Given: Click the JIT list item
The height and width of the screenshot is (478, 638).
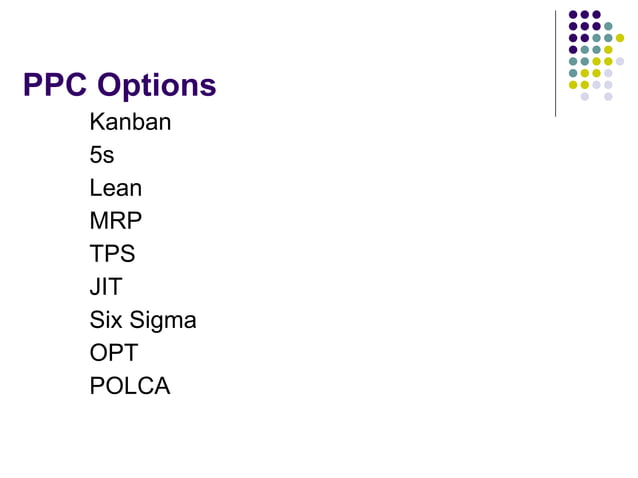Looking at the screenshot, I should 106,286.
